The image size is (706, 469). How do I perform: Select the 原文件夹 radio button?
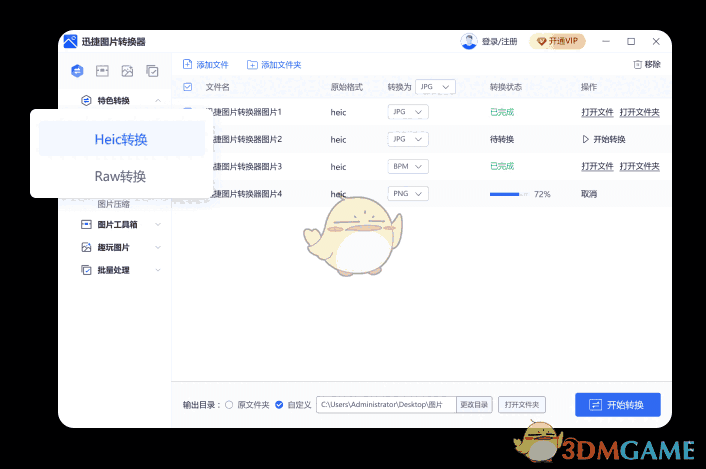click(x=229, y=405)
